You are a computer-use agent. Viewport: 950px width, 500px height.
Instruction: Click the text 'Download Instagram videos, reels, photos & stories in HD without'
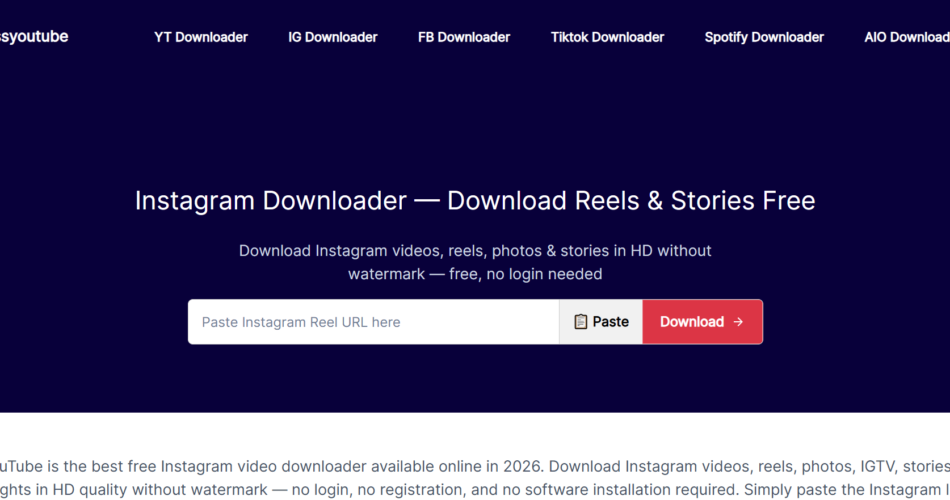pos(475,251)
